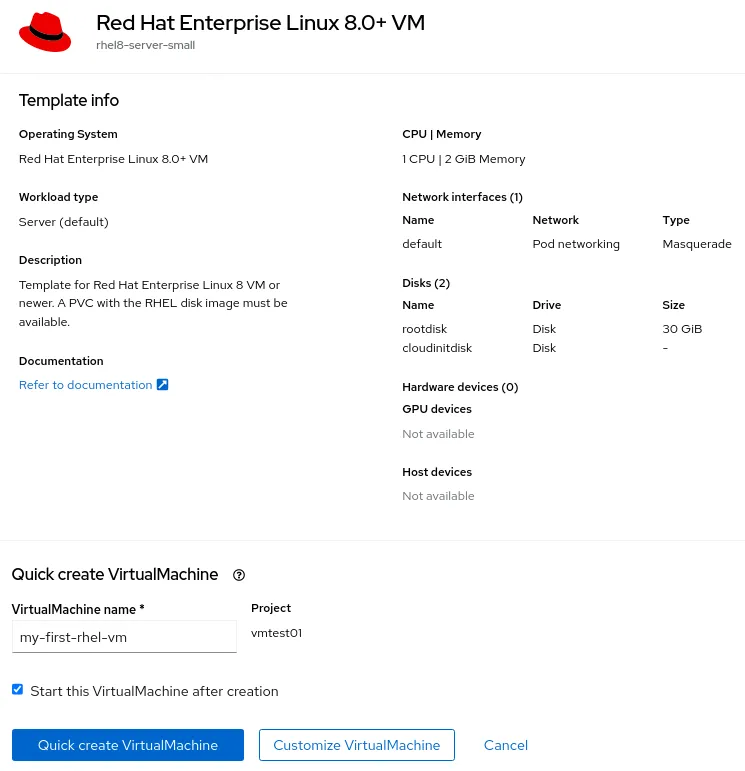The image size is (745, 771).
Task: Click the Template info heading
Action: click(69, 100)
